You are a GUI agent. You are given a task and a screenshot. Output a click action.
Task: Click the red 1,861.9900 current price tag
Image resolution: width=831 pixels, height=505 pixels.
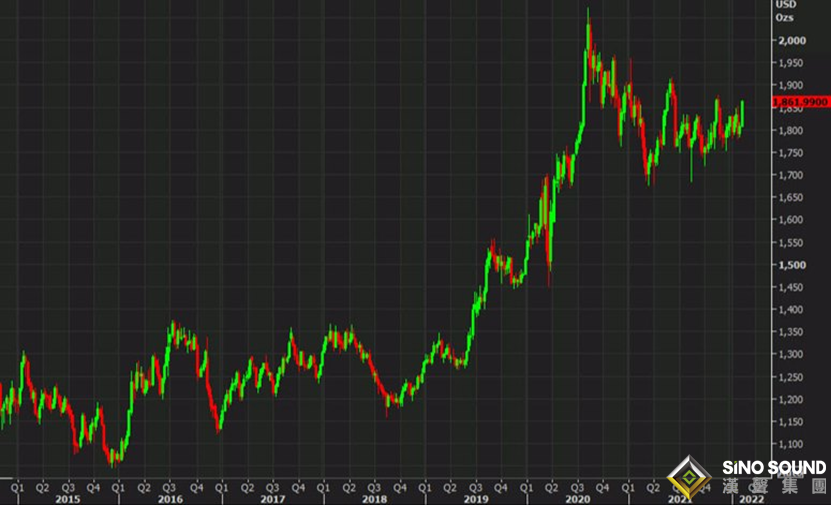pos(800,102)
